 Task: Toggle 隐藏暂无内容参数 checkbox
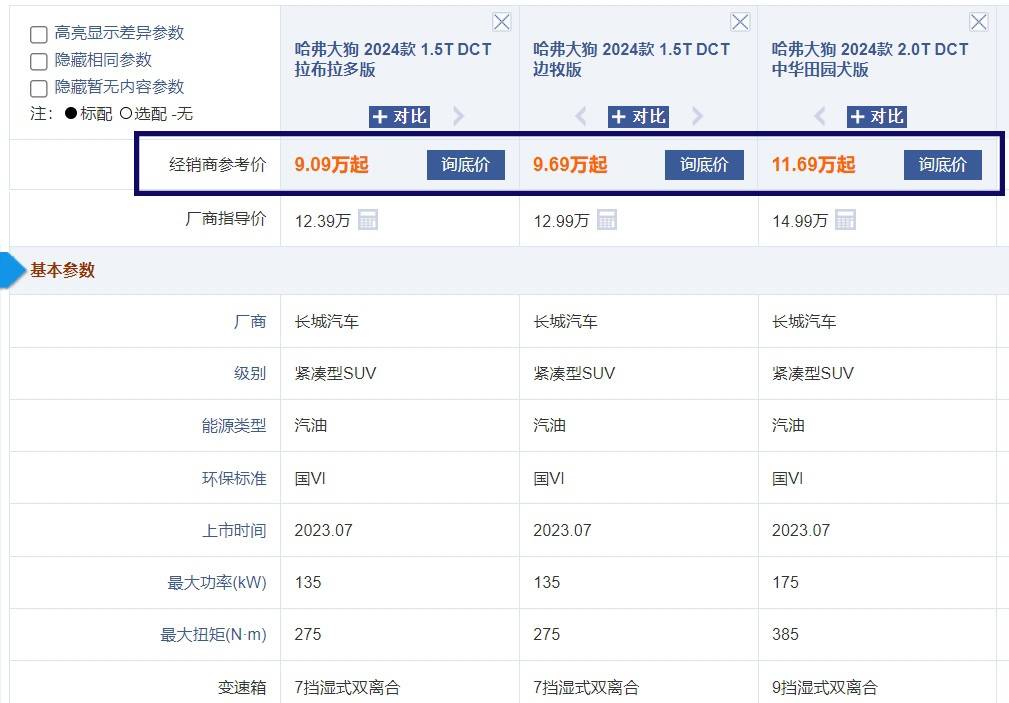click(x=39, y=88)
